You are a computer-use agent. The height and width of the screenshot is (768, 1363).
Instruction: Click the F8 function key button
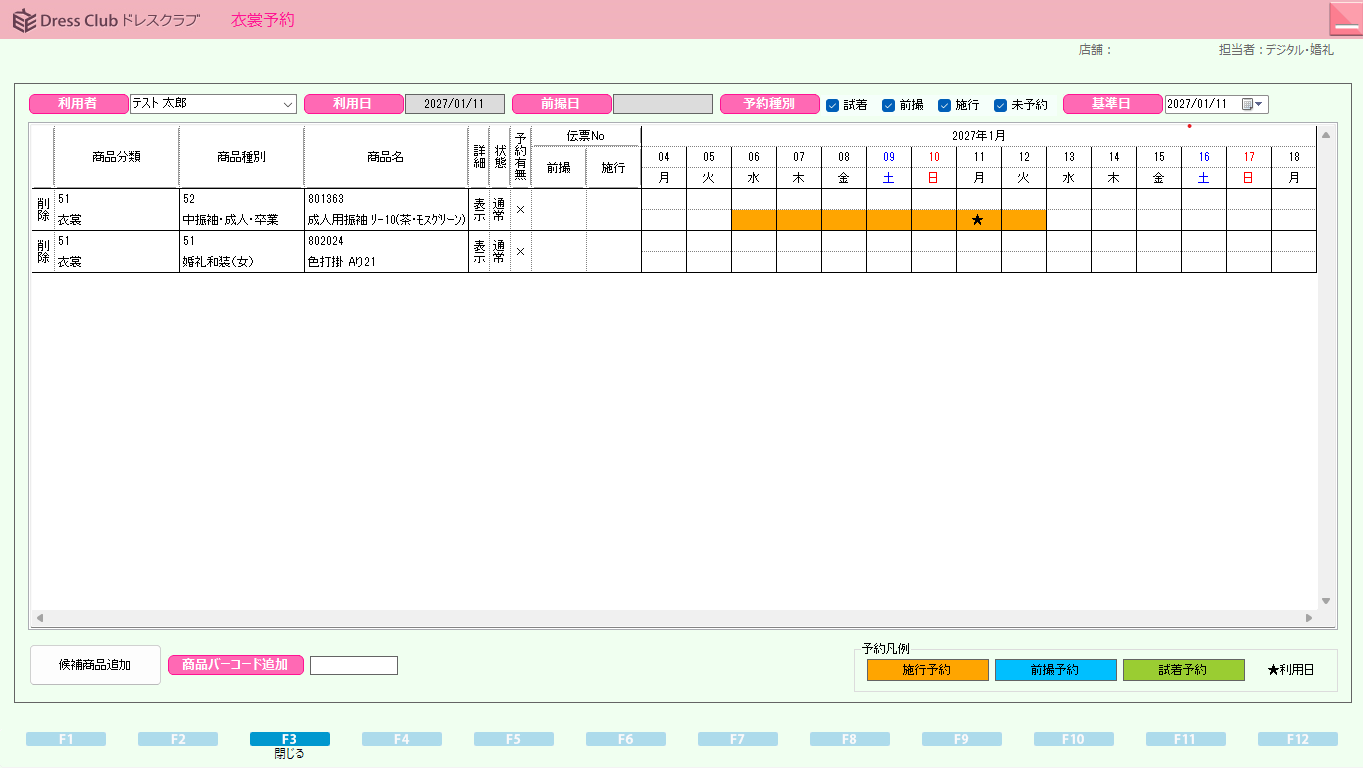850,739
